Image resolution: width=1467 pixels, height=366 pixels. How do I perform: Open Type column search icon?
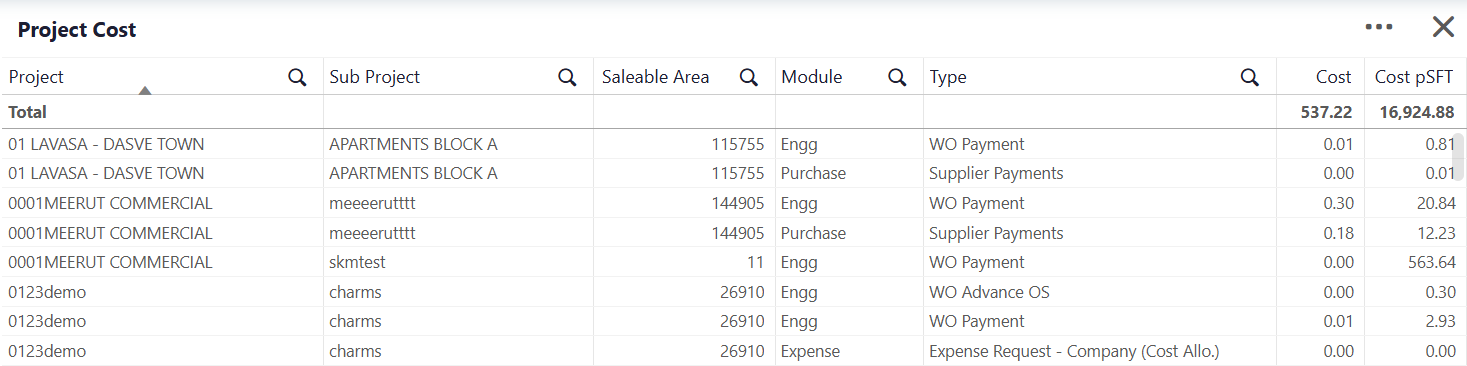click(x=1250, y=77)
